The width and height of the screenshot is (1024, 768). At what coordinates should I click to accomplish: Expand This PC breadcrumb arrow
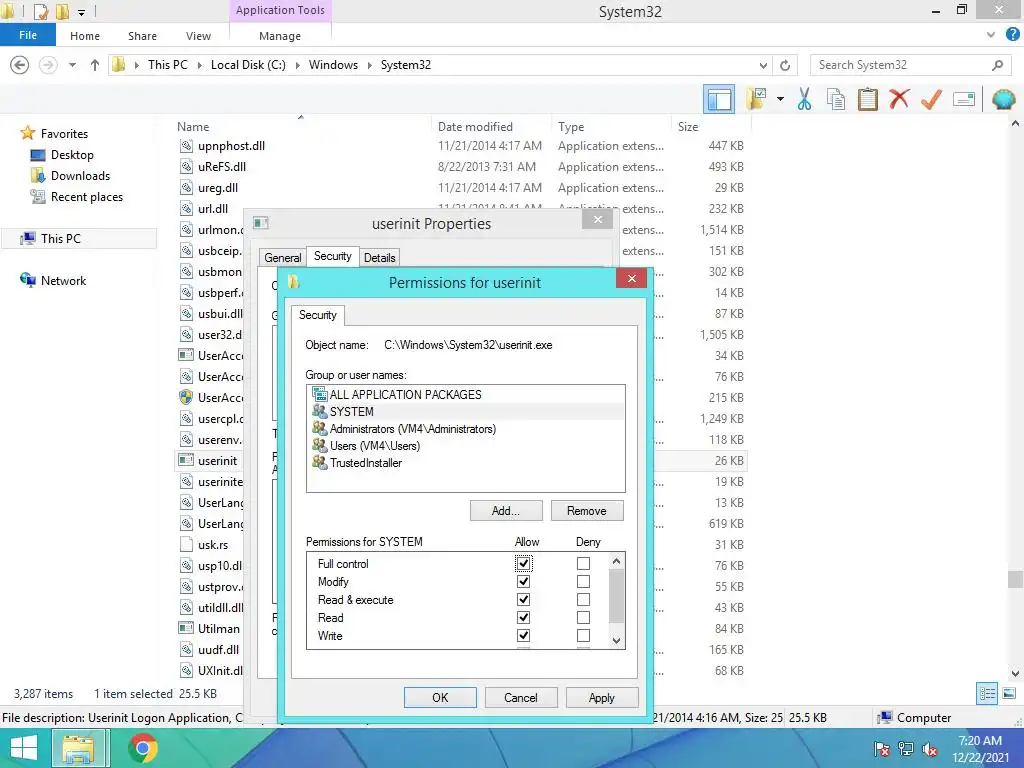pos(199,65)
